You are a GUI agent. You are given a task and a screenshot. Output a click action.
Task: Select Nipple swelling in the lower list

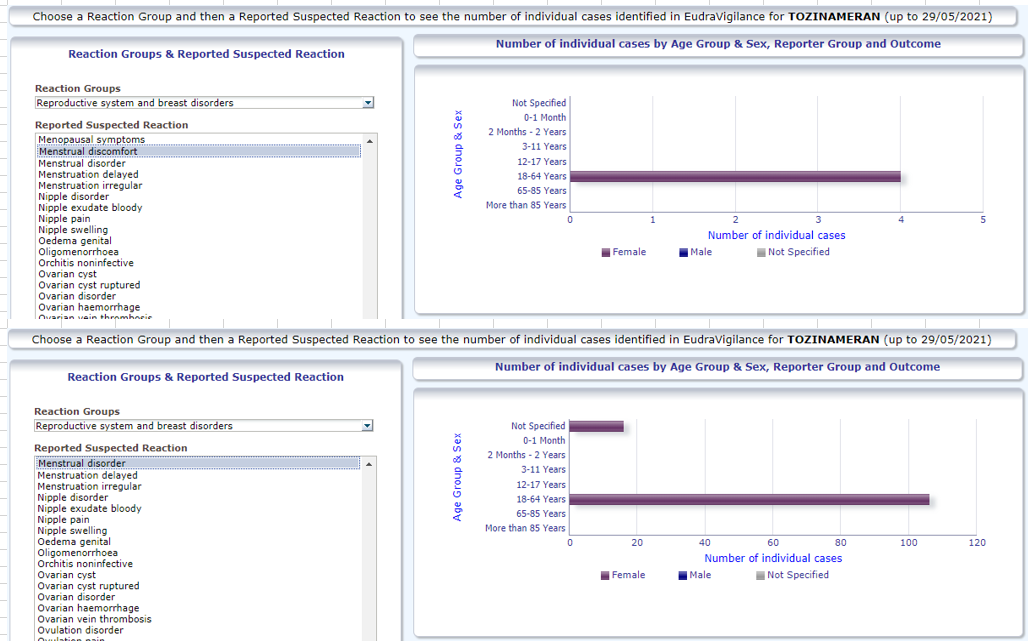(72, 531)
